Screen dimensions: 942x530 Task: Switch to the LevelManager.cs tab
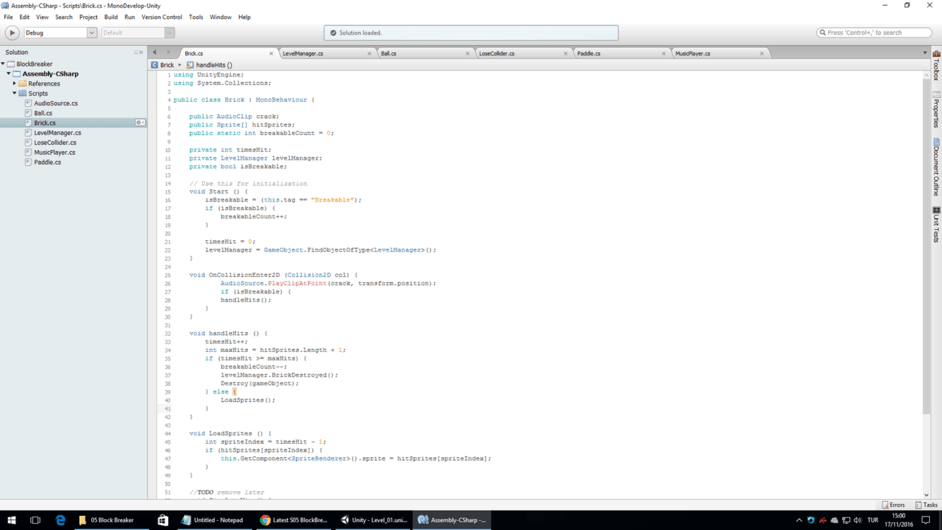tap(303, 54)
